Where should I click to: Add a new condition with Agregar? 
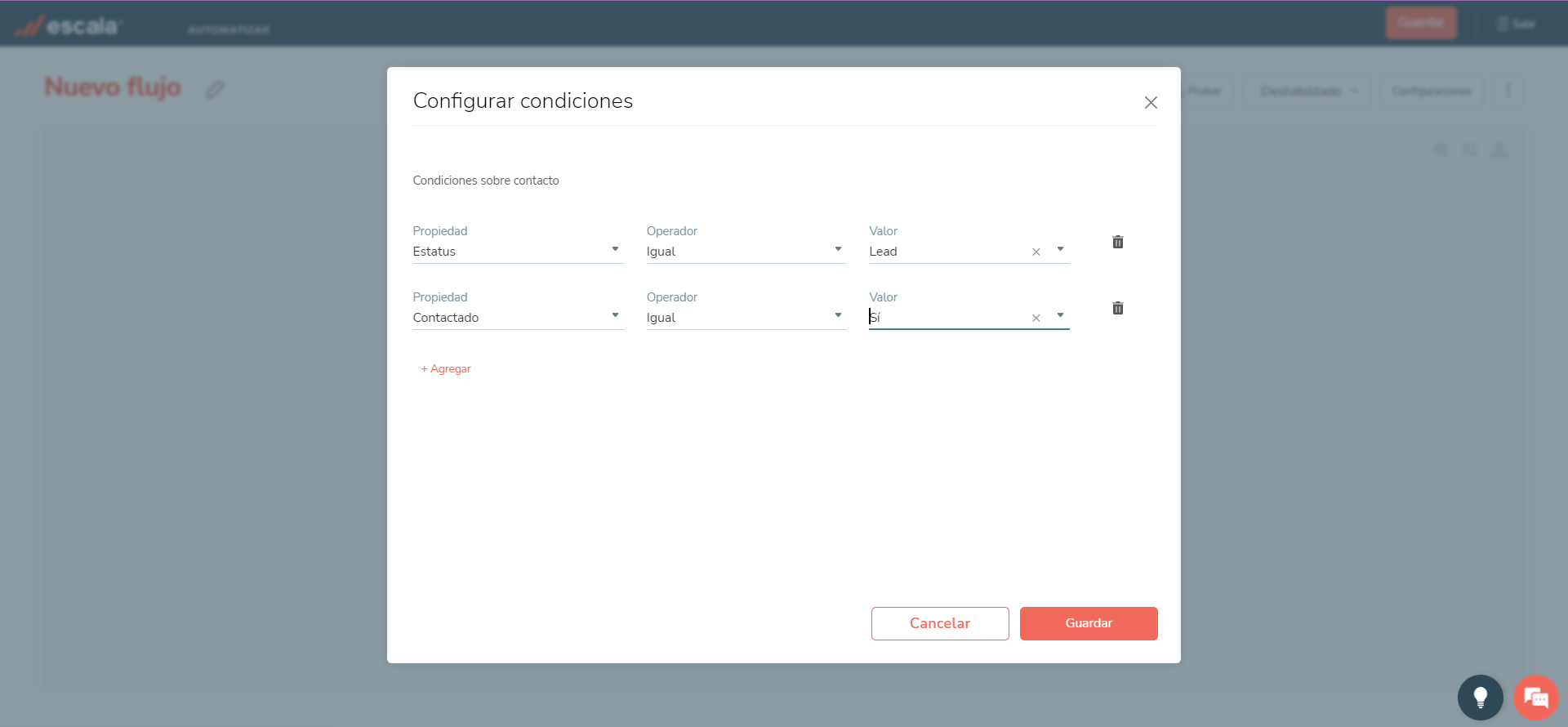point(446,369)
